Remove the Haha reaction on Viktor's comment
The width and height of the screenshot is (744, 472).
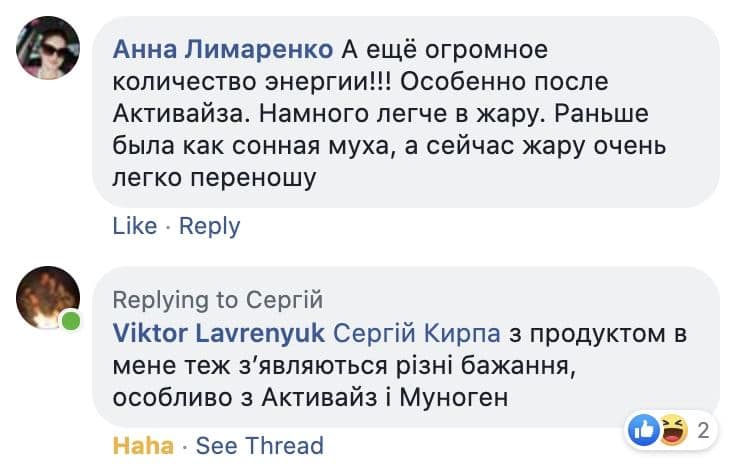coord(142,445)
